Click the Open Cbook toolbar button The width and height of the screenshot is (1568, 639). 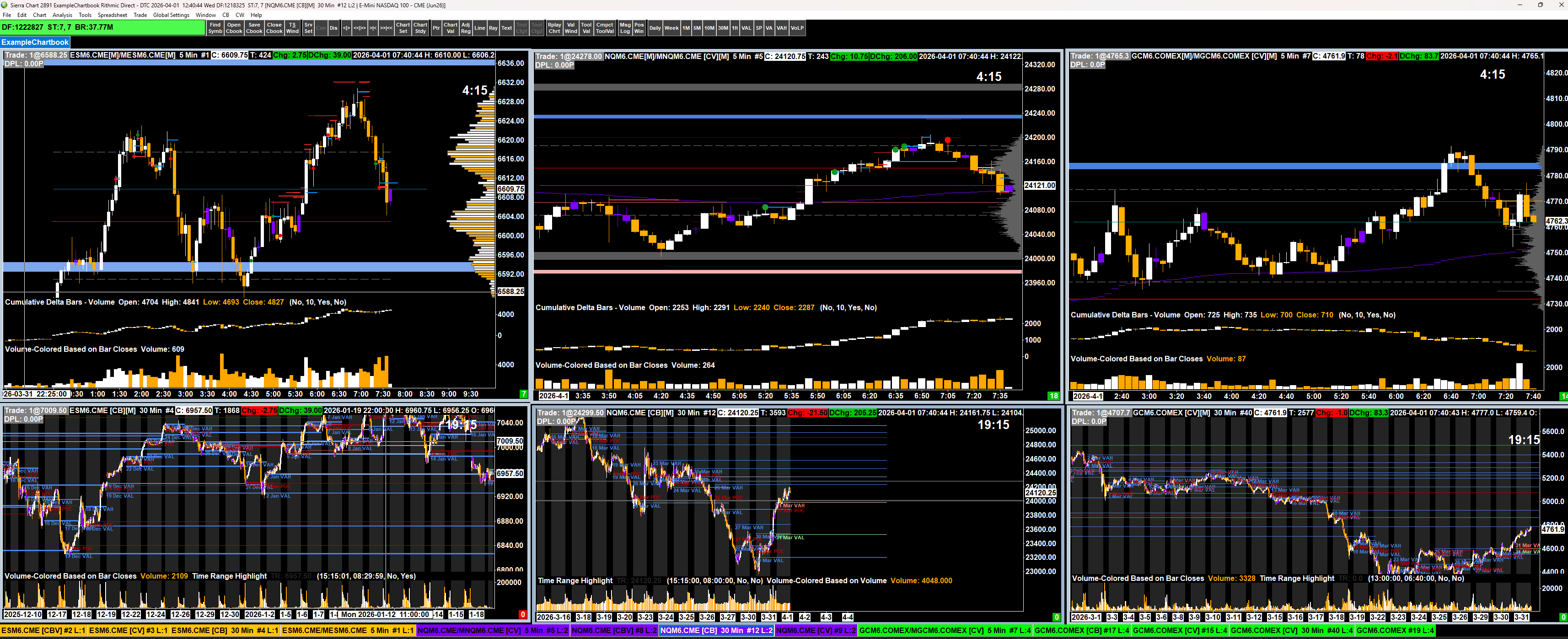click(x=234, y=28)
